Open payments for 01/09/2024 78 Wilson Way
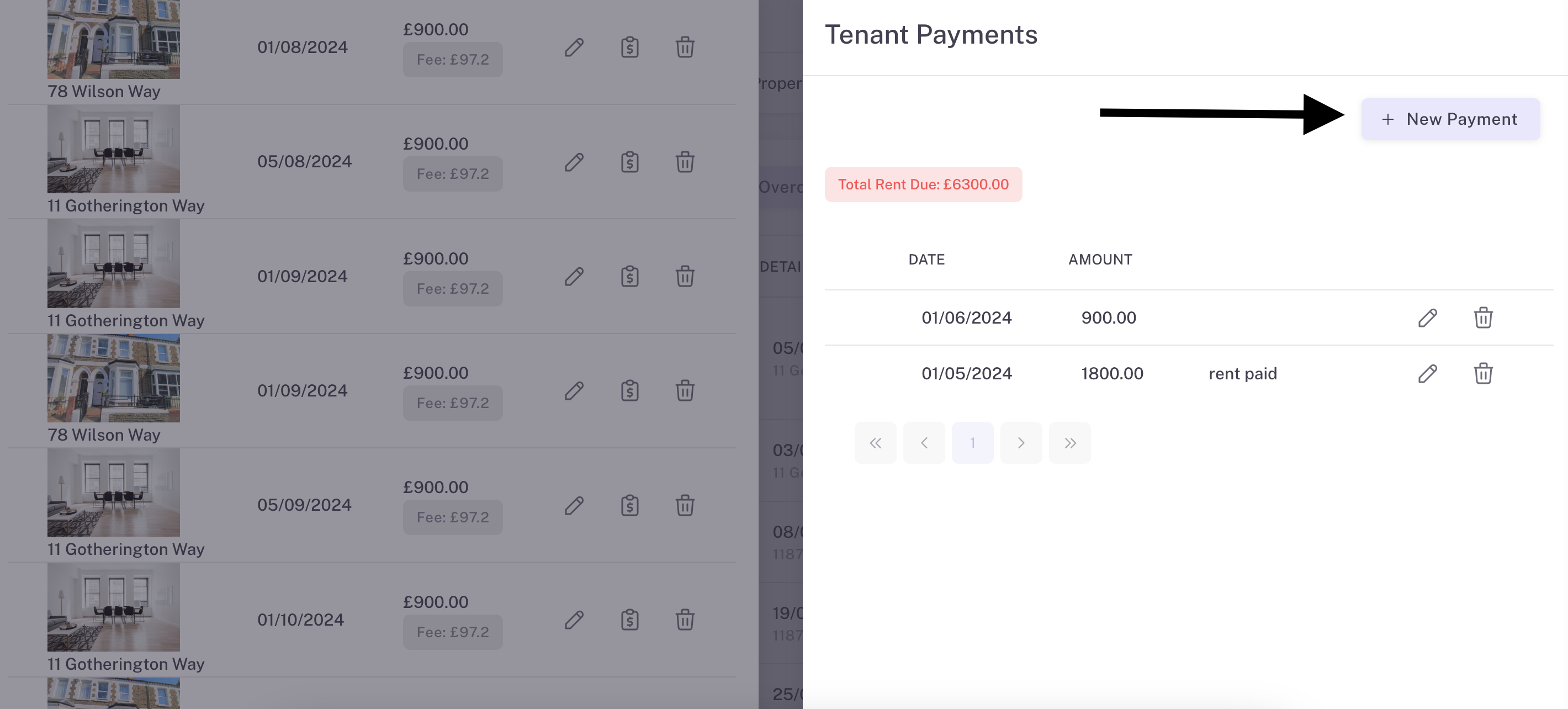The height and width of the screenshot is (709, 1568). tap(629, 391)
